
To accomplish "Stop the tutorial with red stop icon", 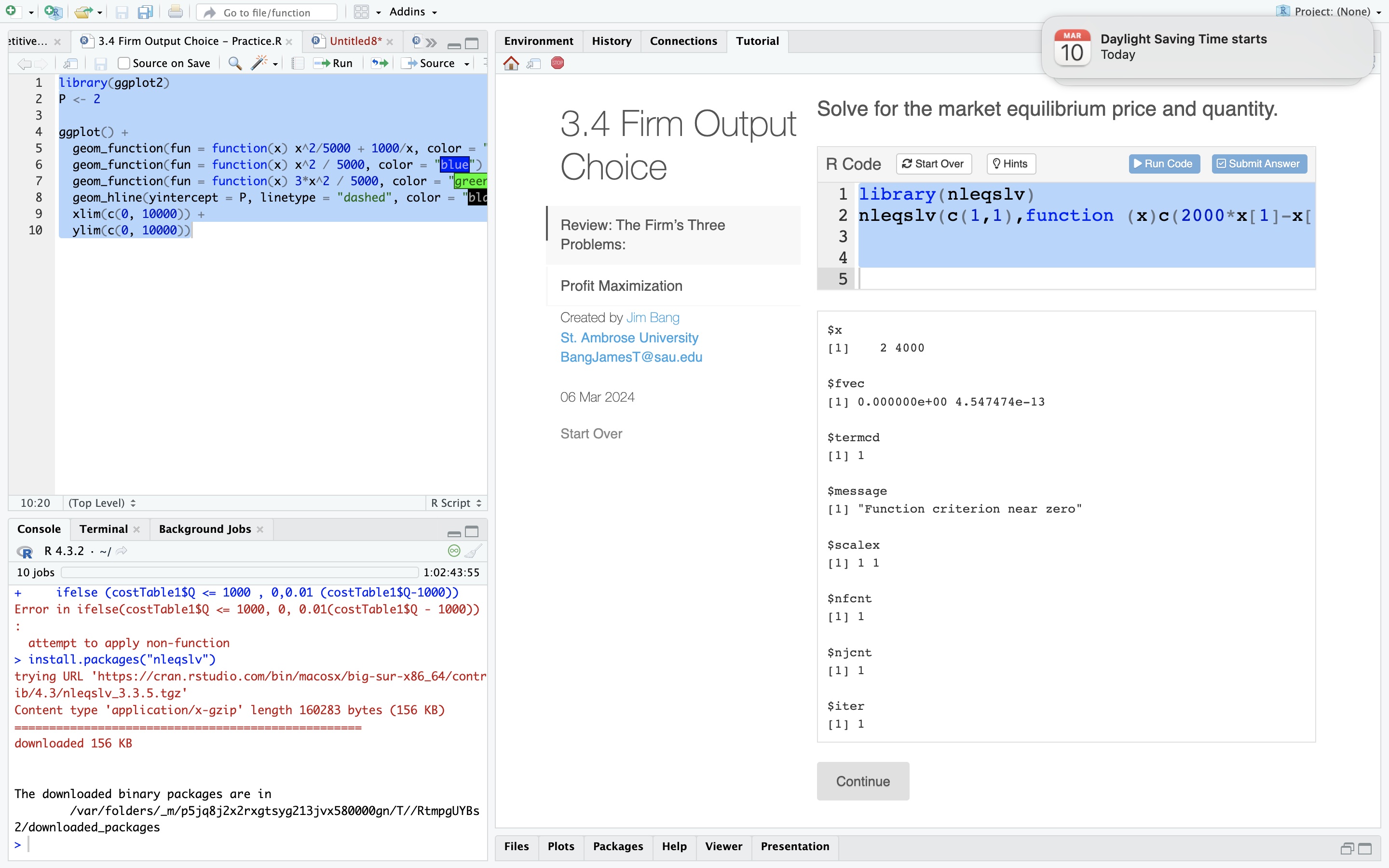I will pos(558,63).
